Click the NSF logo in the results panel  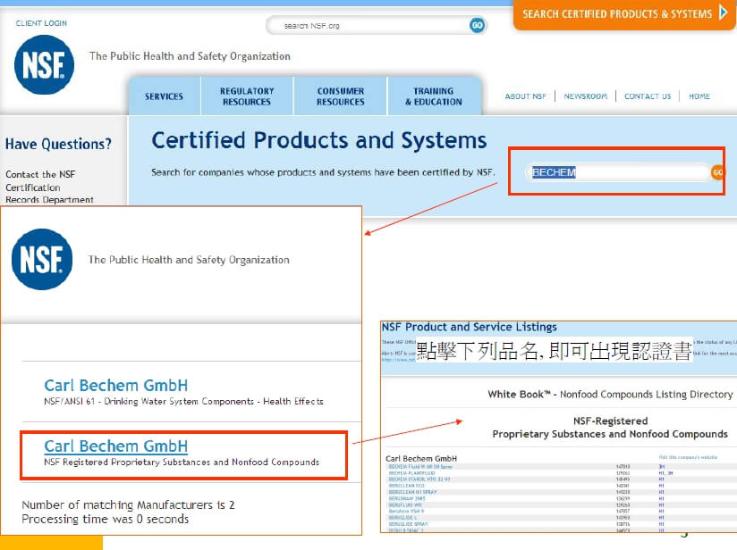coord(42,260)
